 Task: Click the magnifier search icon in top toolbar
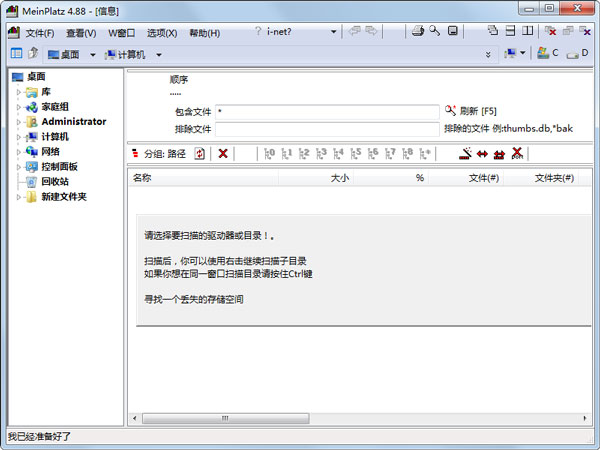pyautogui.click(x=435, y=31)
